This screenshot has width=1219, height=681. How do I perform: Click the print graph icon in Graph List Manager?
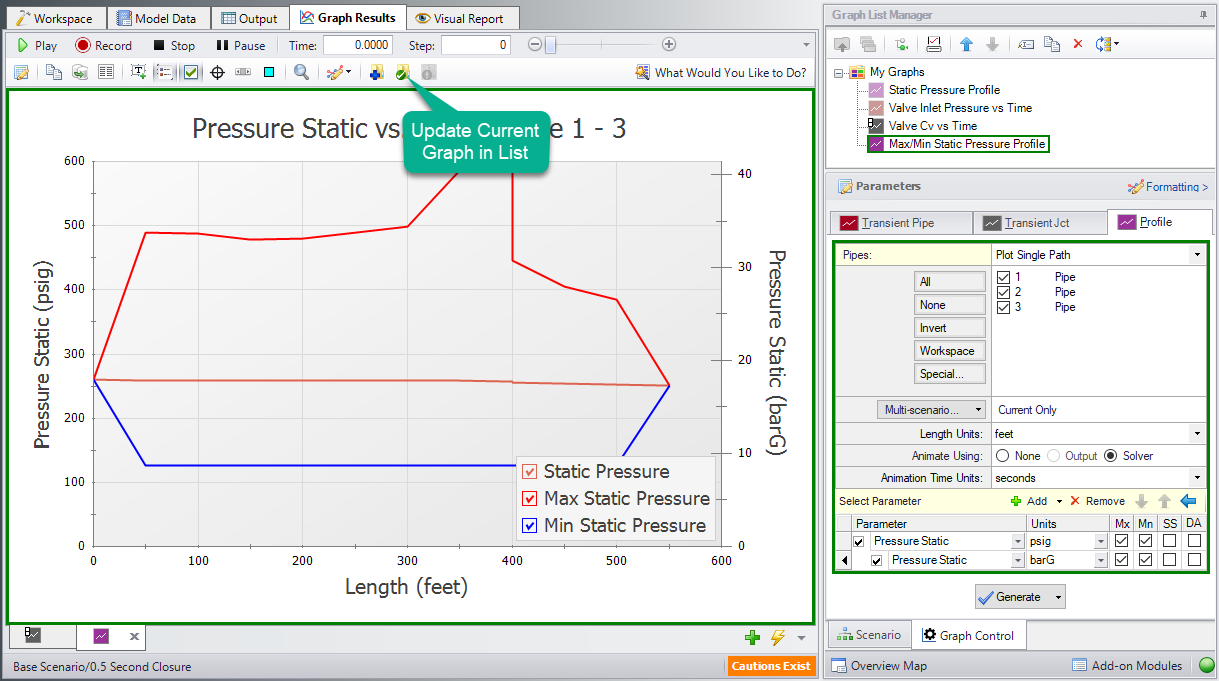[x=933, y=44]
